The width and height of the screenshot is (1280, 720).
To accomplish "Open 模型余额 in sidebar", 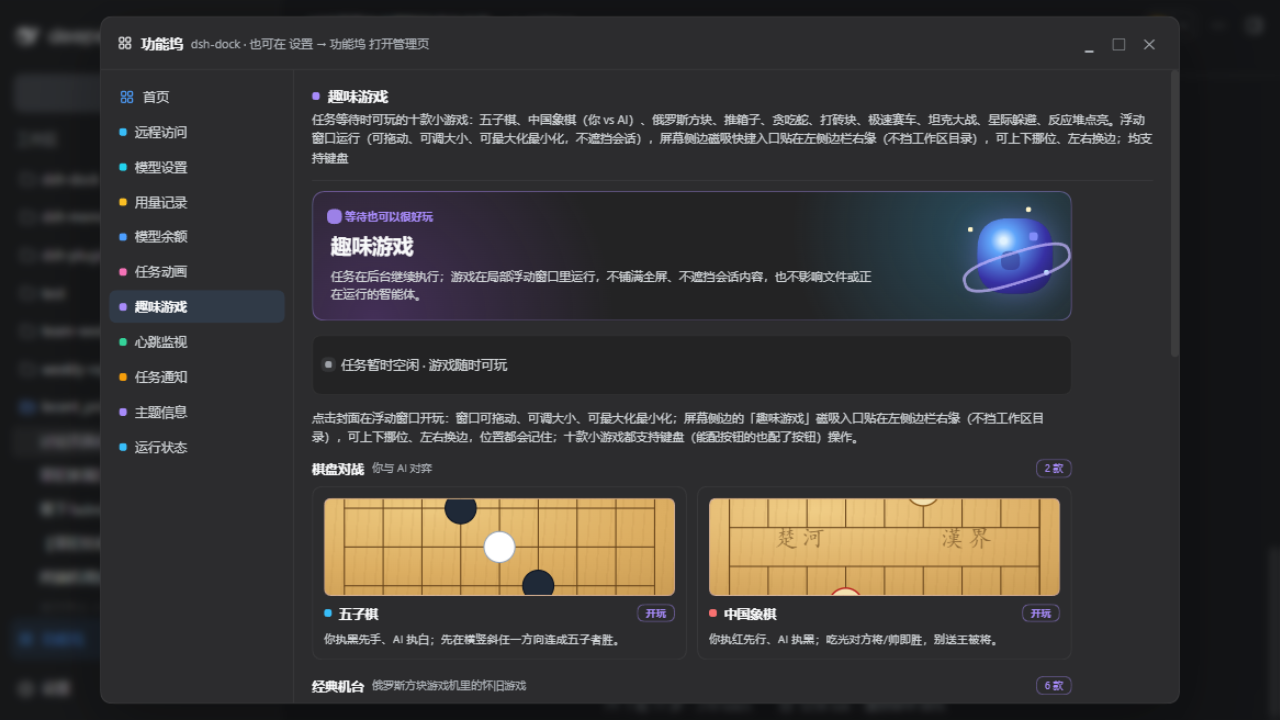I will [196, 237].
